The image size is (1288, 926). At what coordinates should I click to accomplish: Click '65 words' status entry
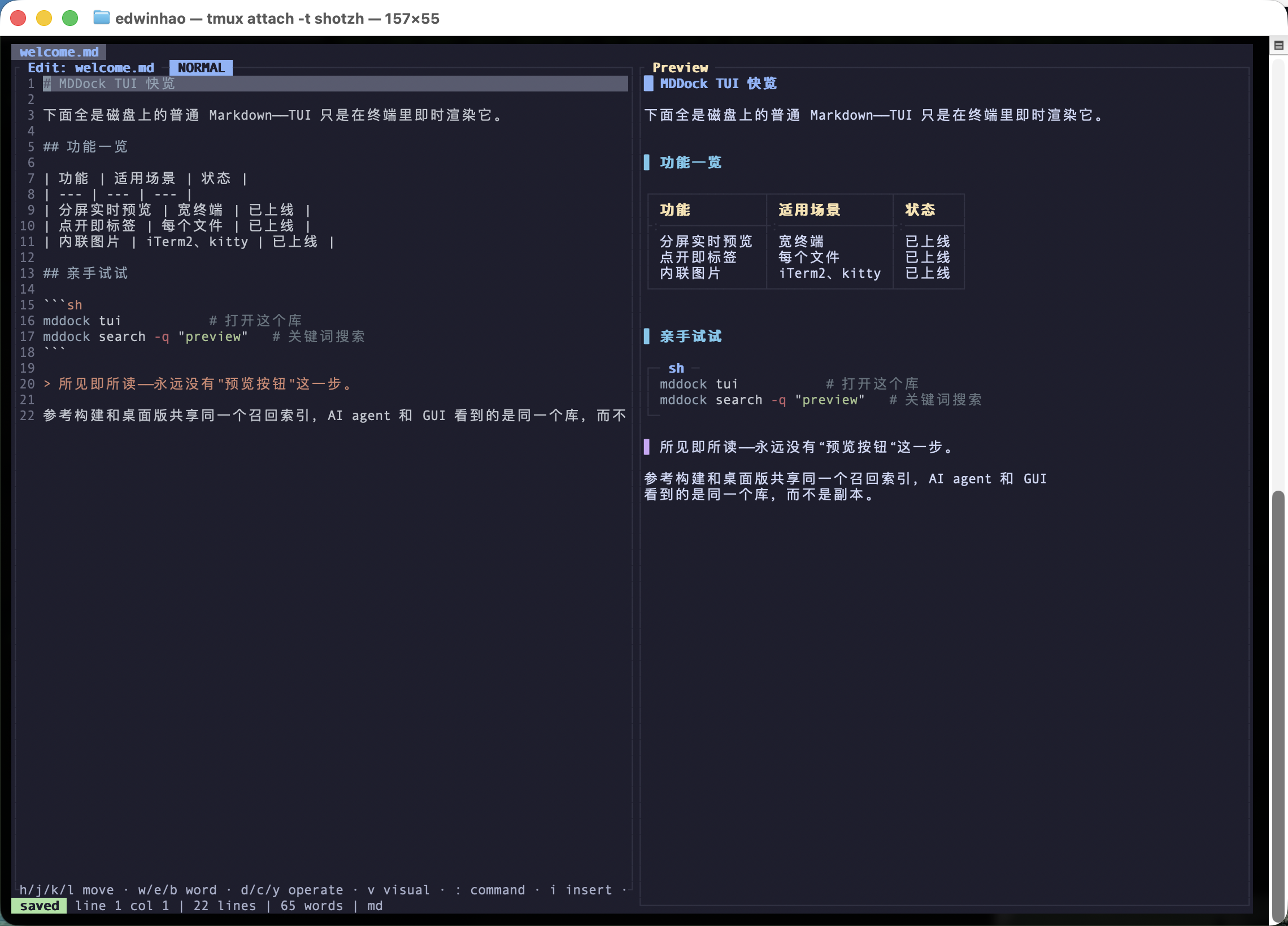pyautogui.click(x=311, y=906)
